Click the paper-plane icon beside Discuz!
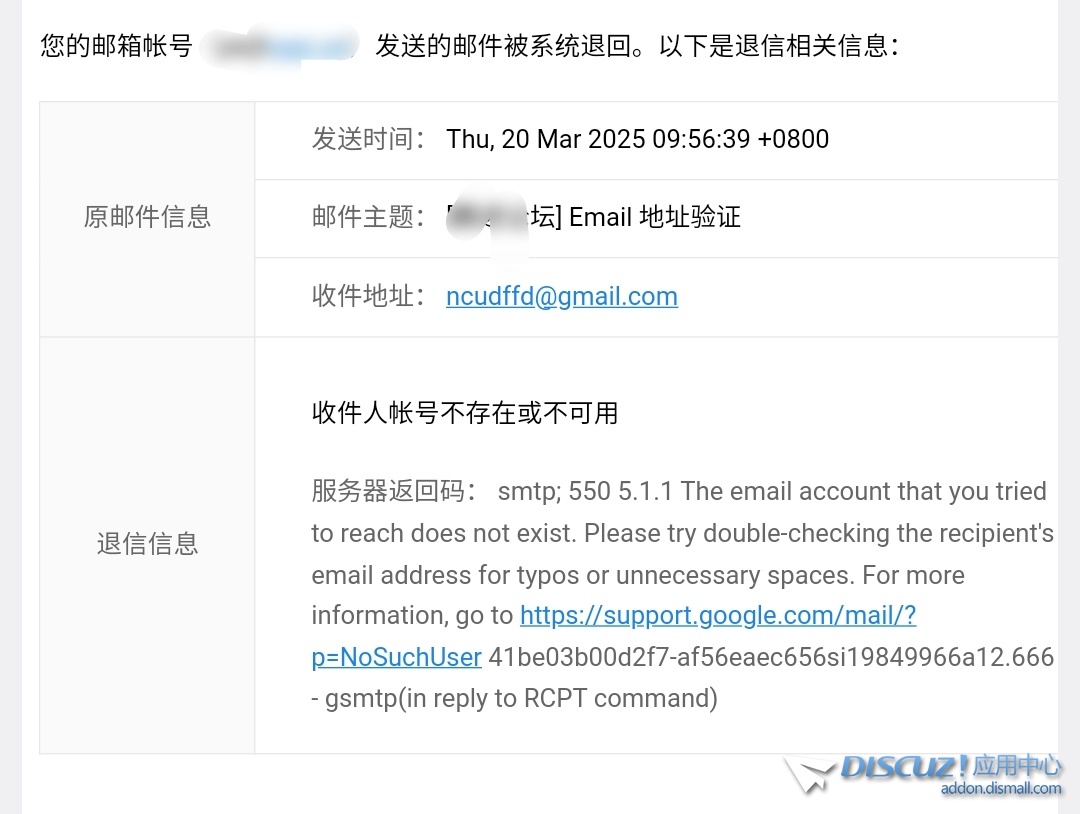Image resolution: width=1080 pixels, height=814 pixels. [808, 775]
